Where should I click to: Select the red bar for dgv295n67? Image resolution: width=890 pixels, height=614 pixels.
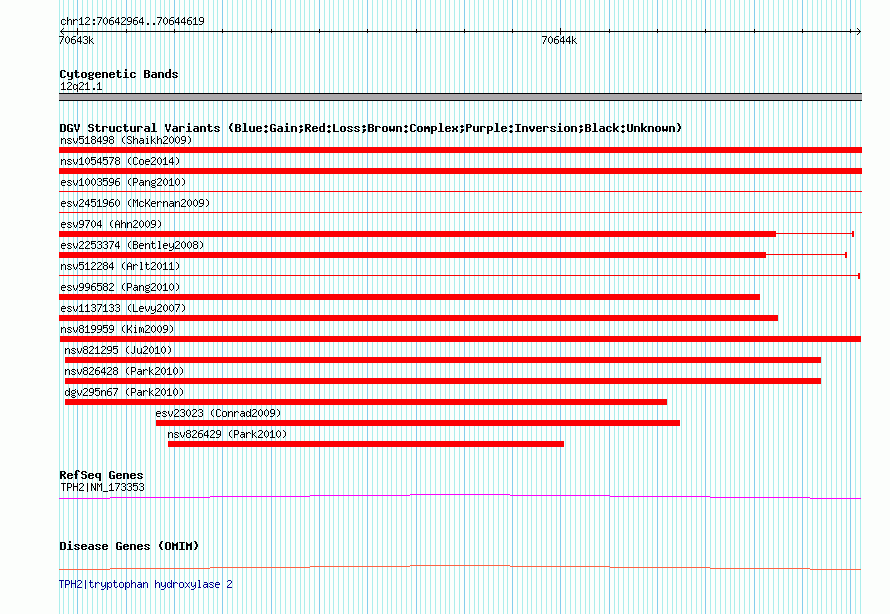coord(366,402)
